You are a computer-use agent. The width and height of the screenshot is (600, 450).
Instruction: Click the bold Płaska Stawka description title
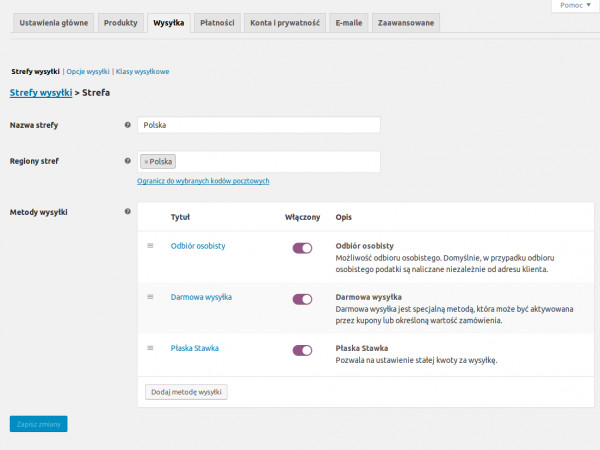pos(362,348)
